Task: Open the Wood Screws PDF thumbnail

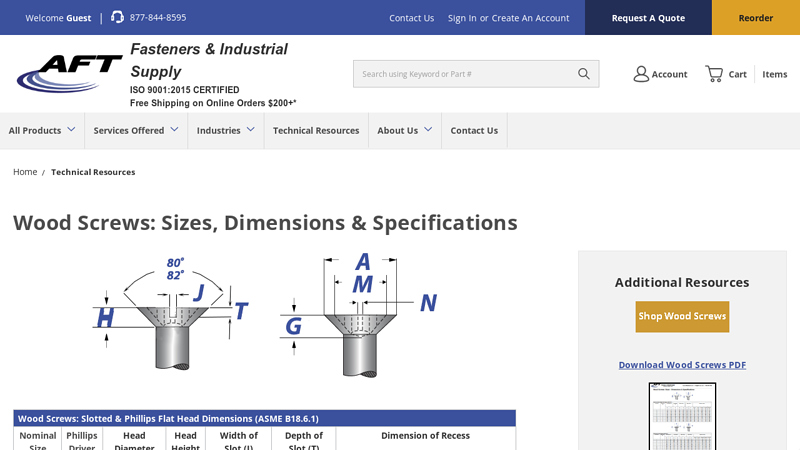Action: point(682,416)
